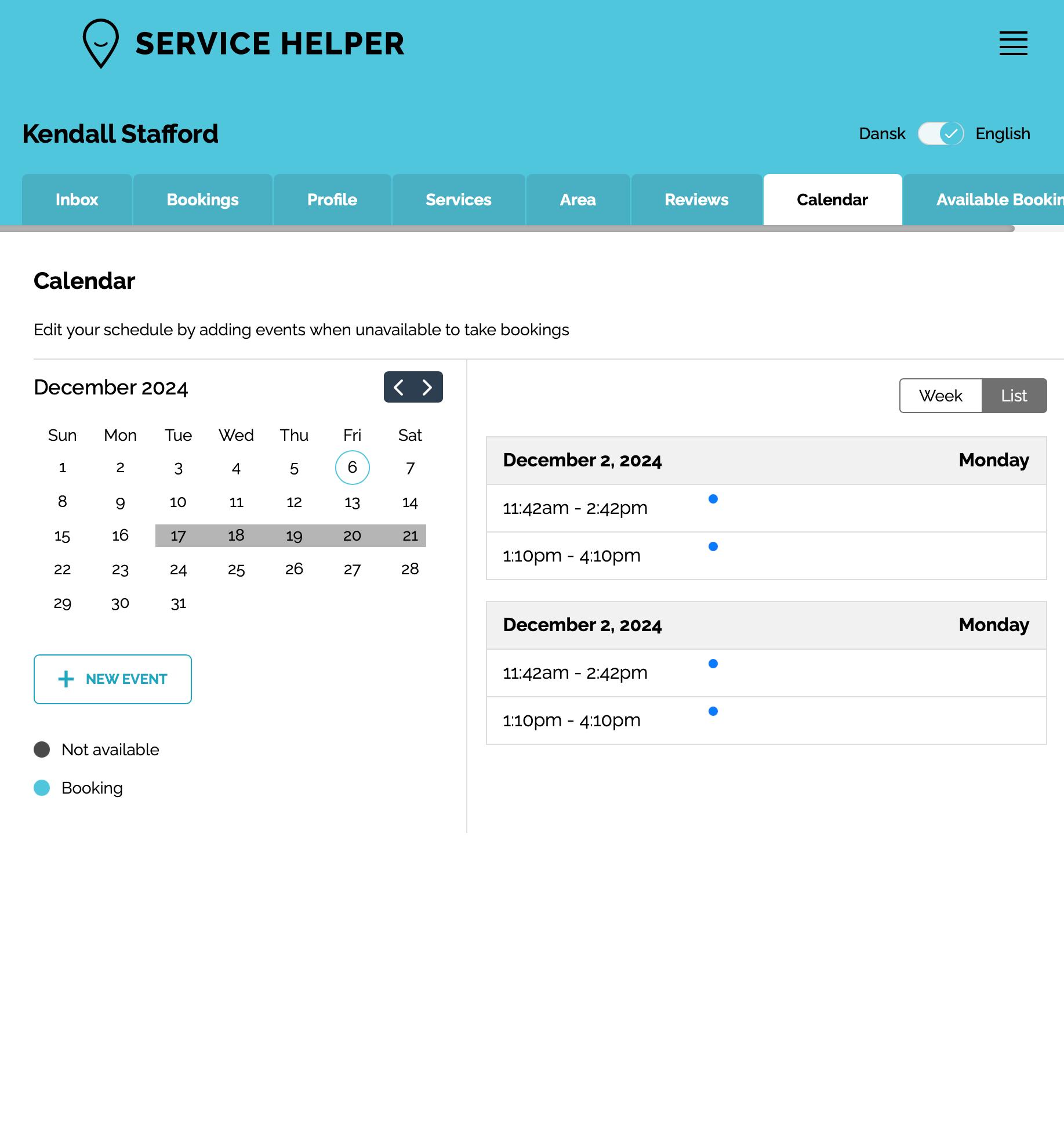Open first 1:10pm - 4:10pm event
The image size is (1064, 1137).
[767, 556]
